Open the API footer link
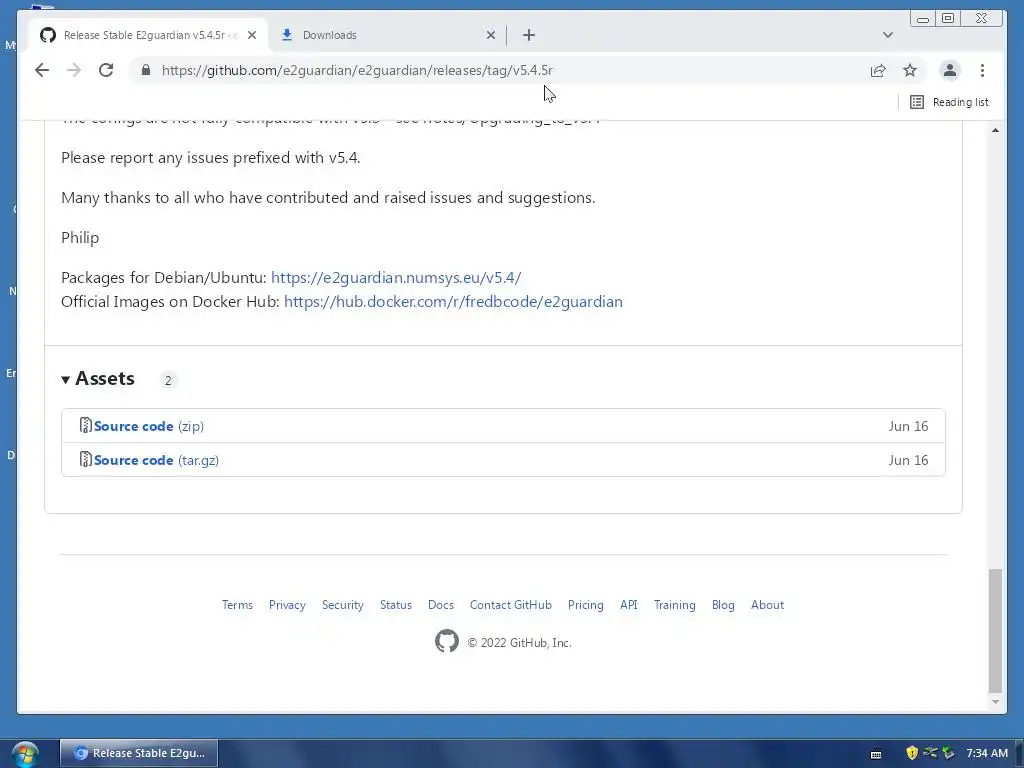The width and height of the screenshot is (1024, 768). pos(629,605)
